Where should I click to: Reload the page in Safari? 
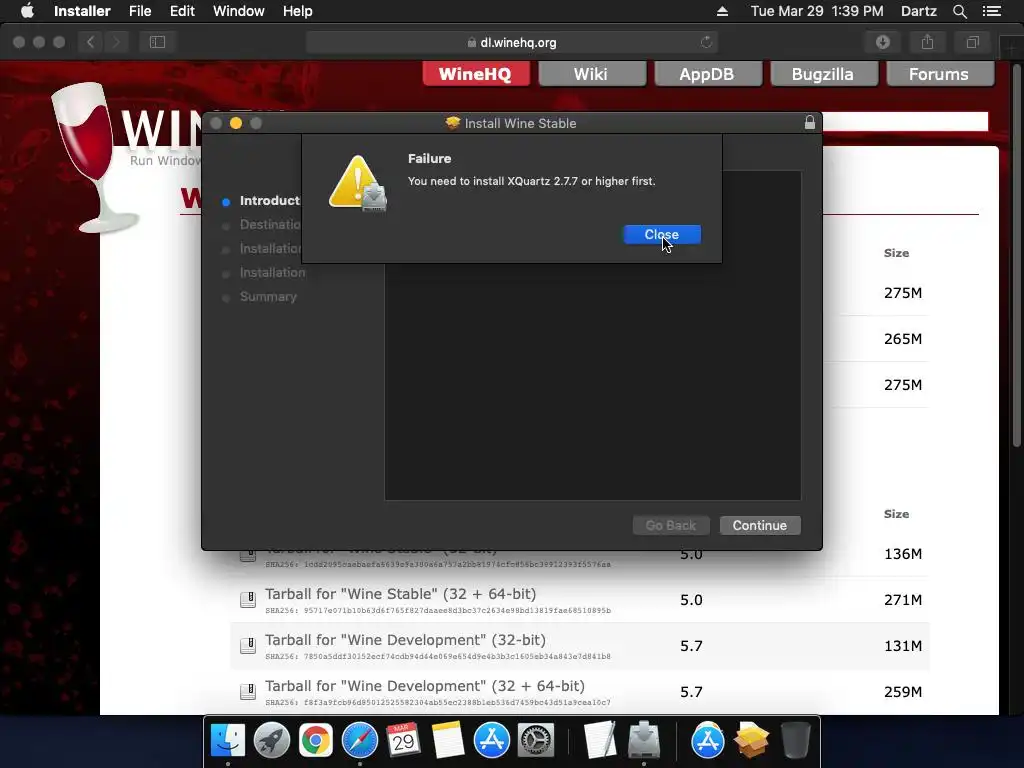[706, 42]
